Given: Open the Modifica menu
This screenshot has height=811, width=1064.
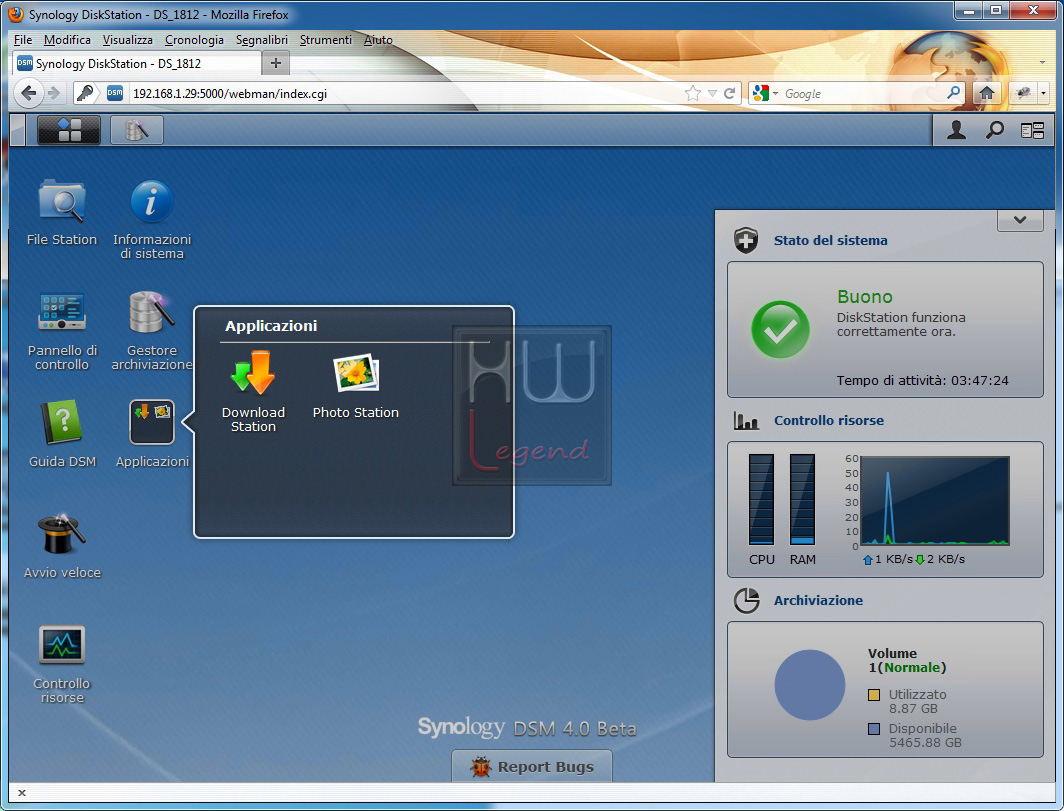Looking at the screenshot, I should 67,40.
